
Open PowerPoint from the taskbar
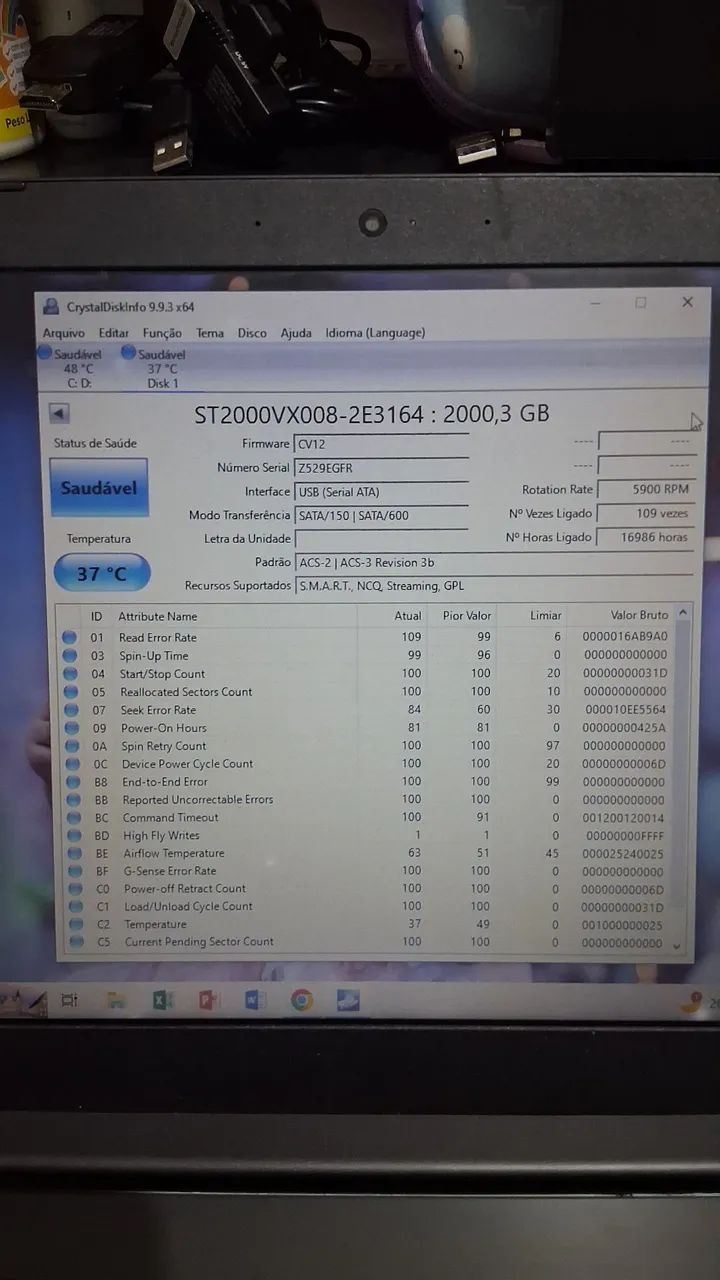click(x=208, y=999)
